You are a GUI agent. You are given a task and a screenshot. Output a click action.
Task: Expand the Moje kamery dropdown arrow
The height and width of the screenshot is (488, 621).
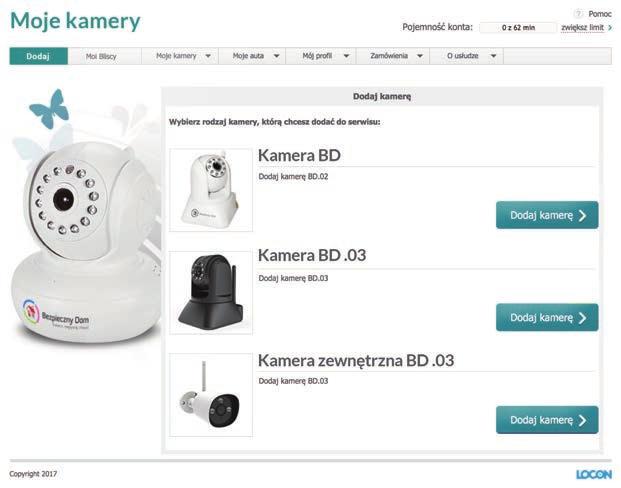[208, 56]
